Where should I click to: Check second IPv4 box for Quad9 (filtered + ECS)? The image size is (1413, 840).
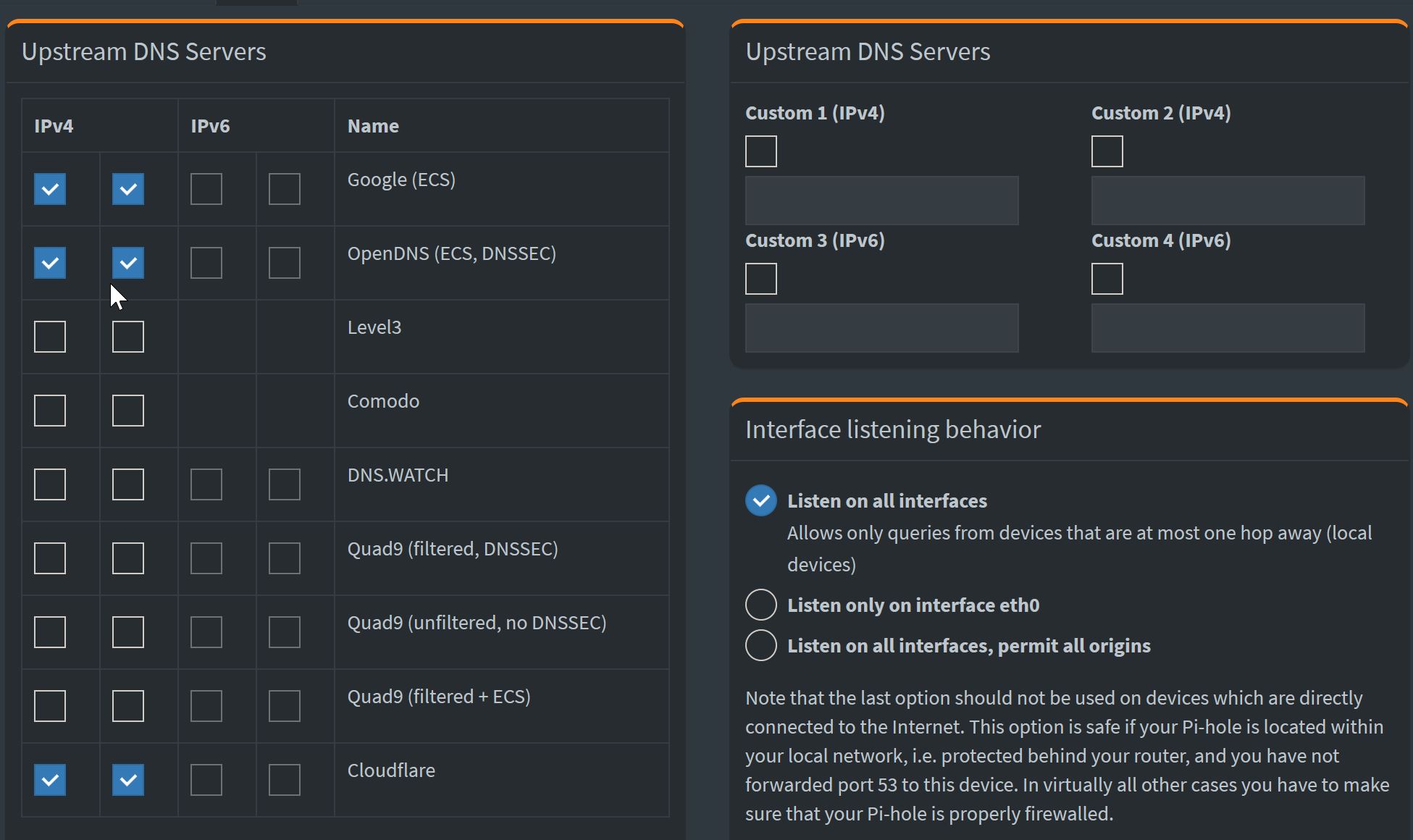(x=128, y=706)
